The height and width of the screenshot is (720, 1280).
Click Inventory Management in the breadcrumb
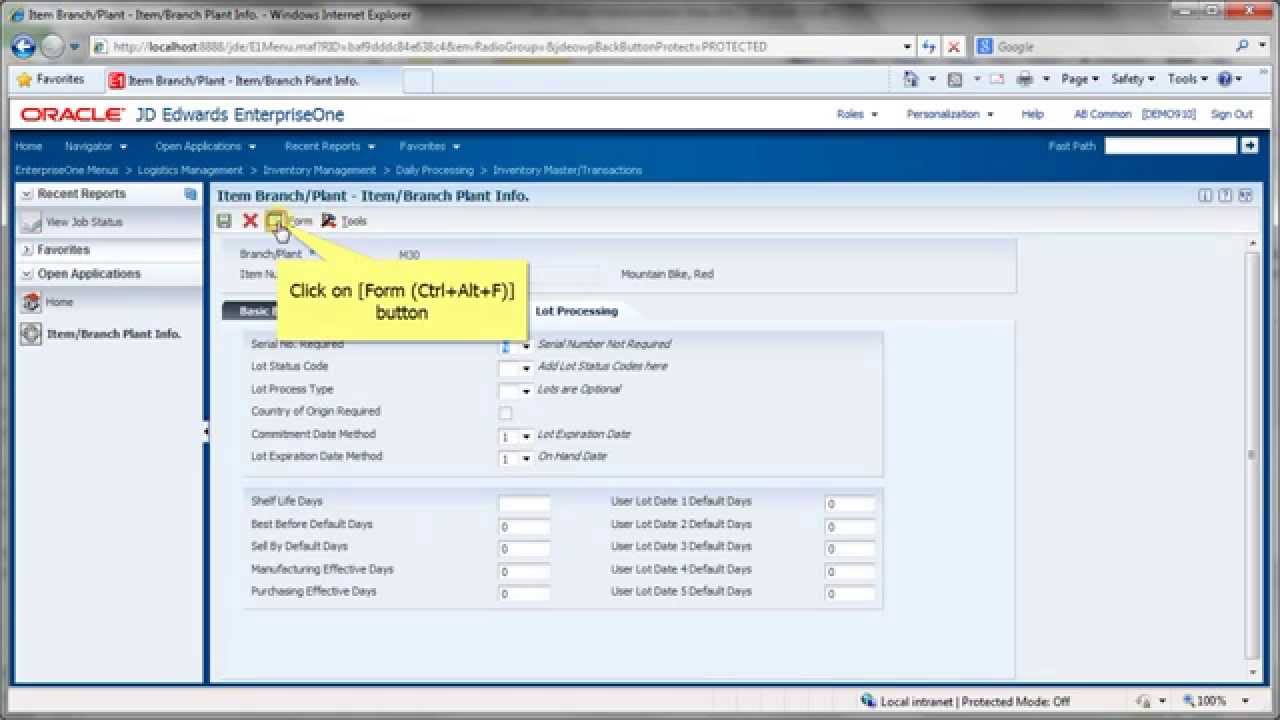[320, 170]
